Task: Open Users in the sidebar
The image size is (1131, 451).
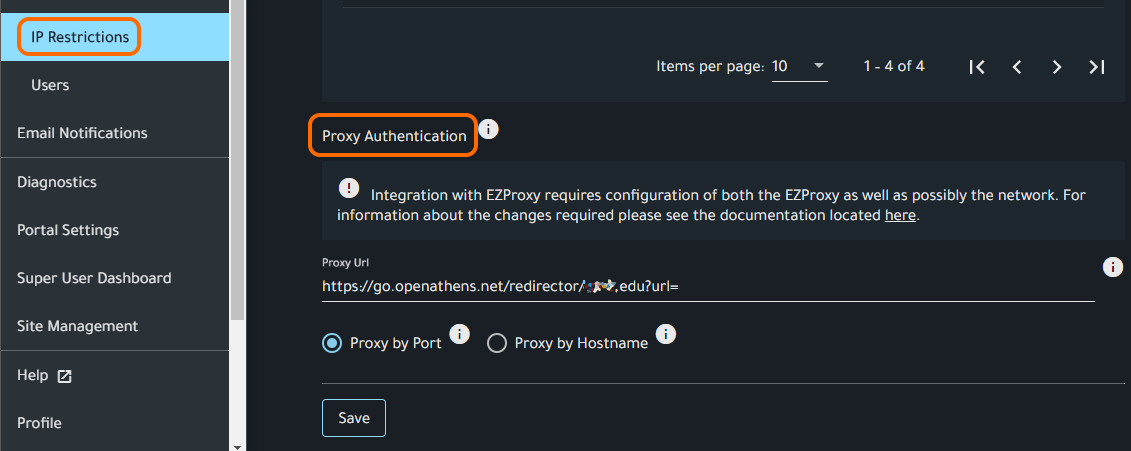Action: click(50, 85)
